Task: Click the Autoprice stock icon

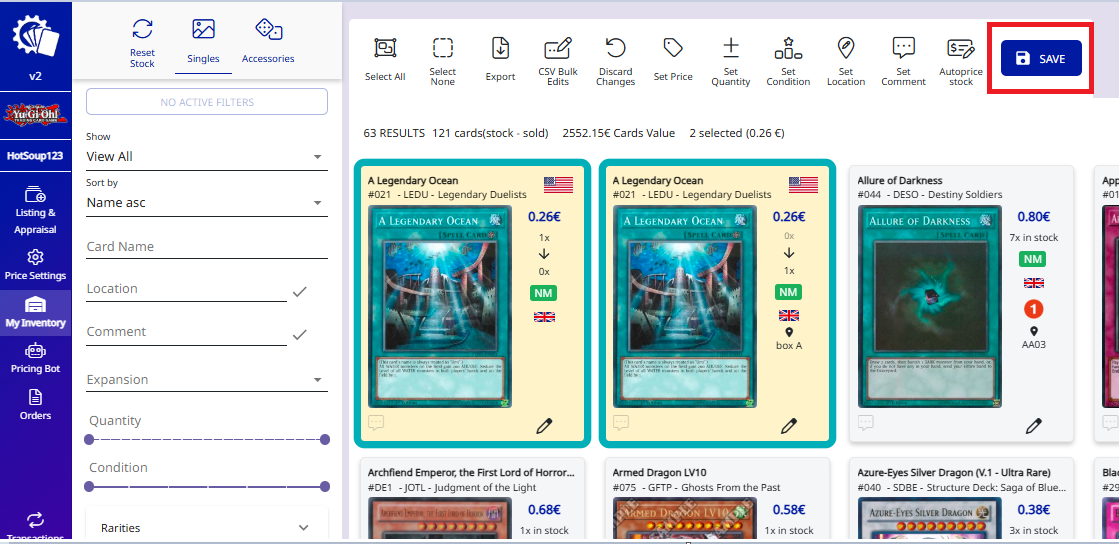Action: 961,48
